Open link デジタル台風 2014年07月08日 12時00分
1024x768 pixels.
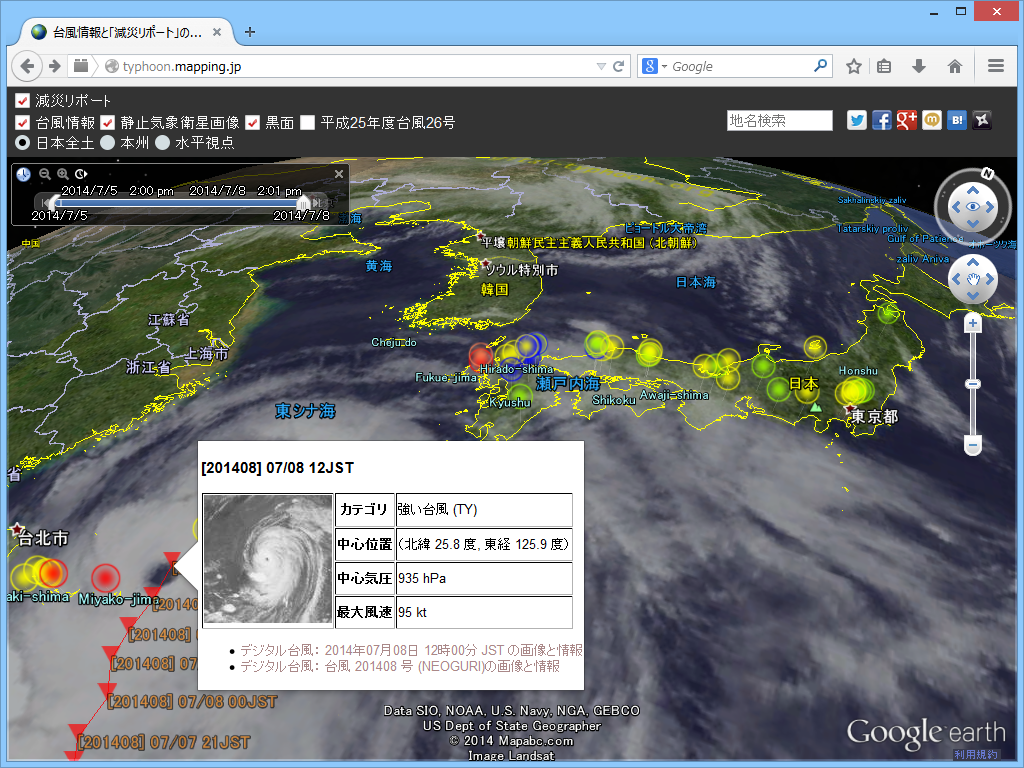pos(411,650)
